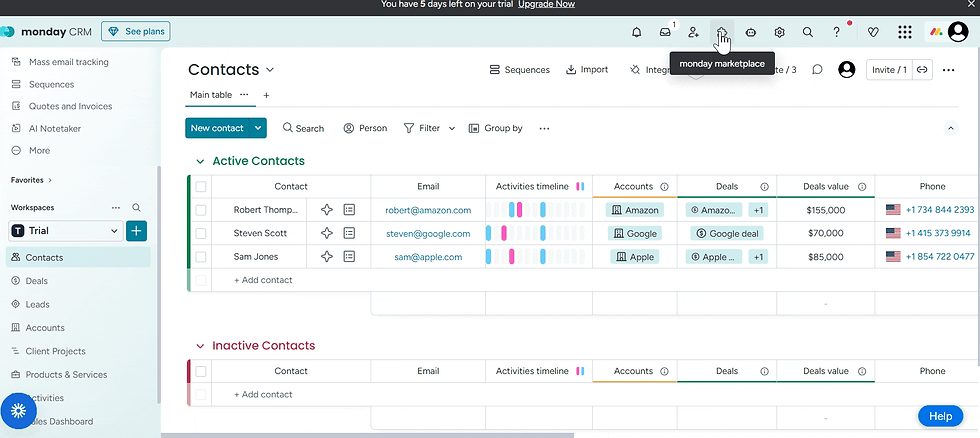Collapse the Active Contacts group
This screenshot has width=980, height=438.
[200, 161]
